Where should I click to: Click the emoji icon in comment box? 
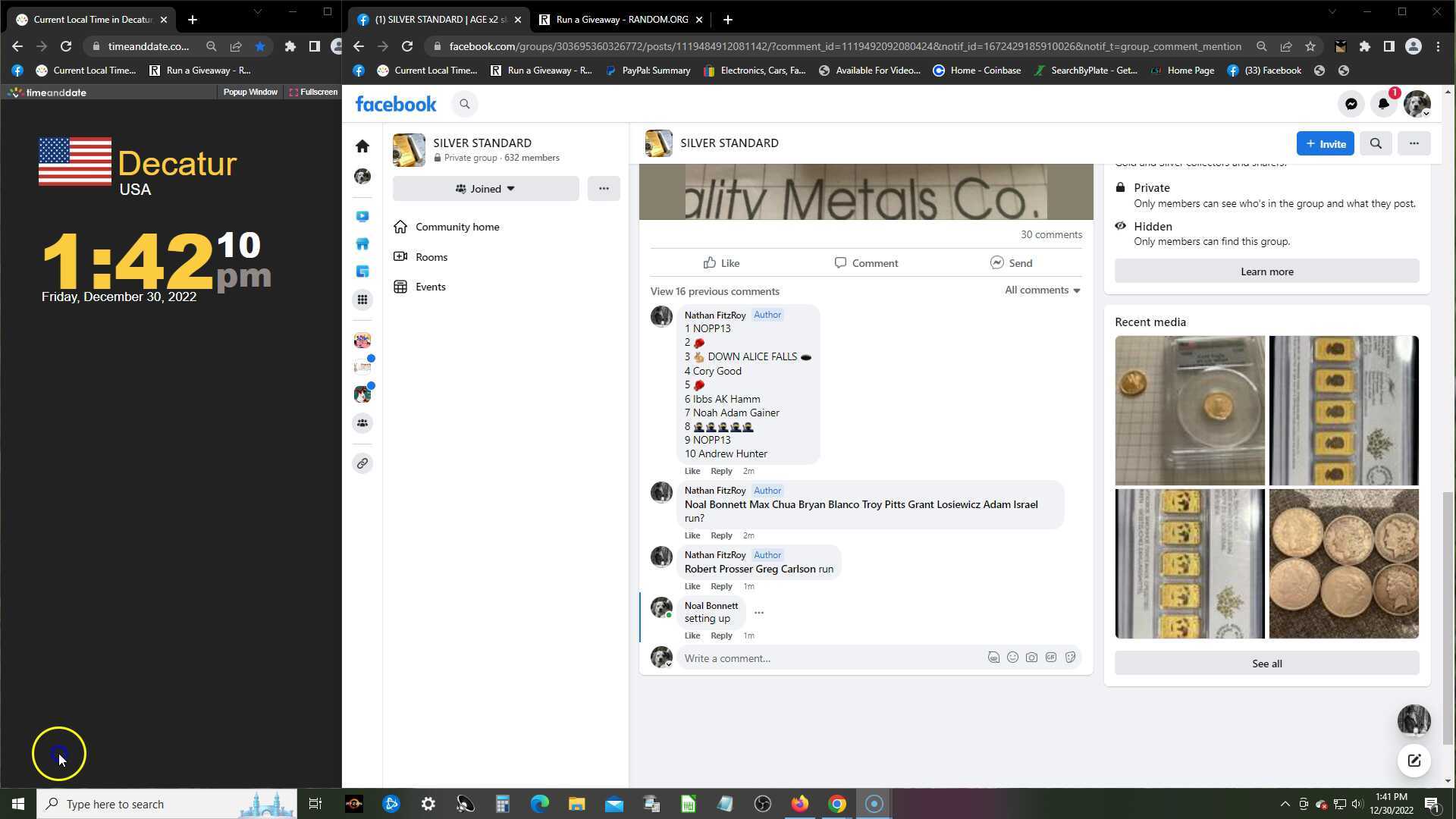pos(1012,657)
